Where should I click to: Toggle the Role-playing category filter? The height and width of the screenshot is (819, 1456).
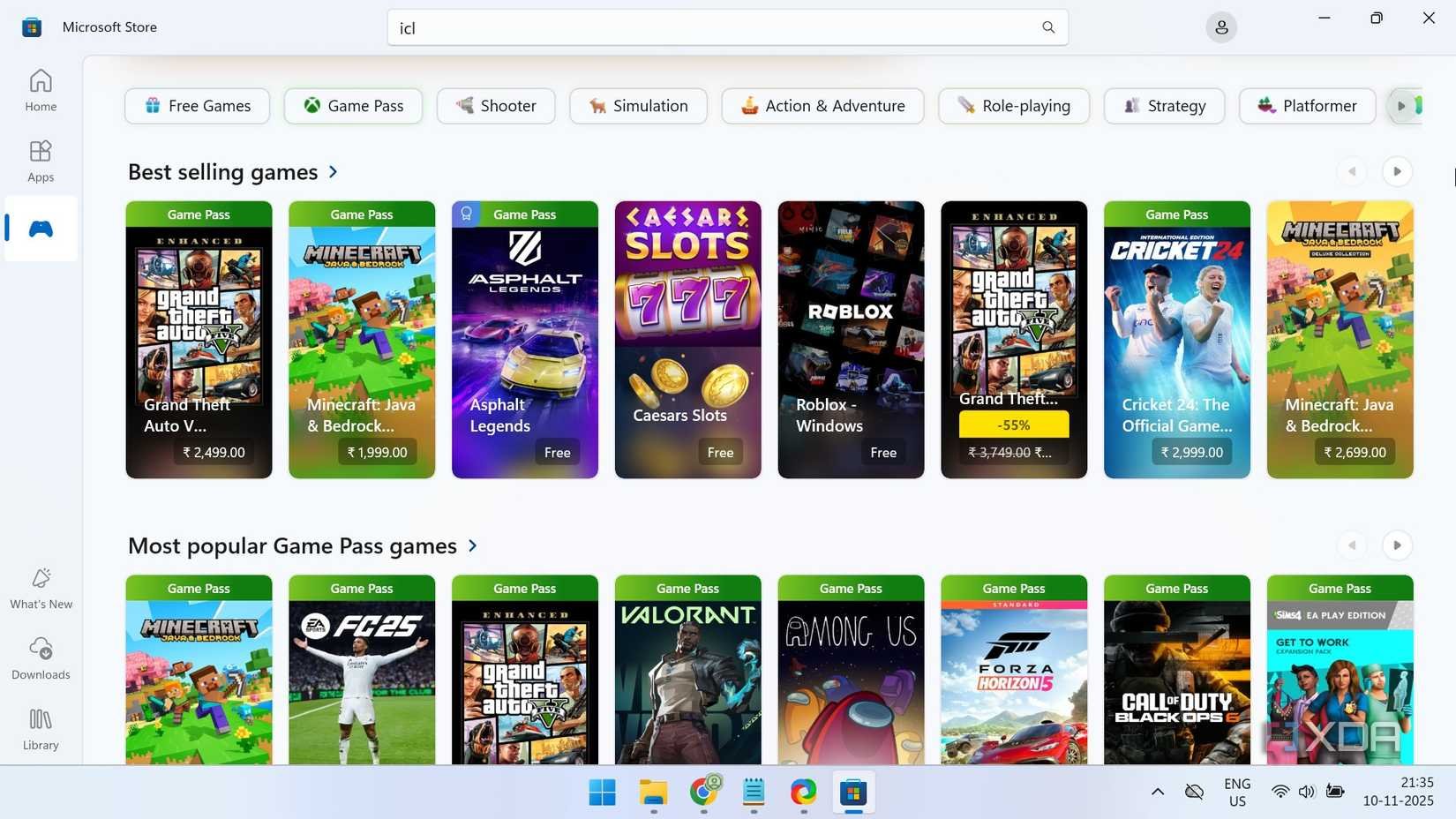coord(1013,106)
